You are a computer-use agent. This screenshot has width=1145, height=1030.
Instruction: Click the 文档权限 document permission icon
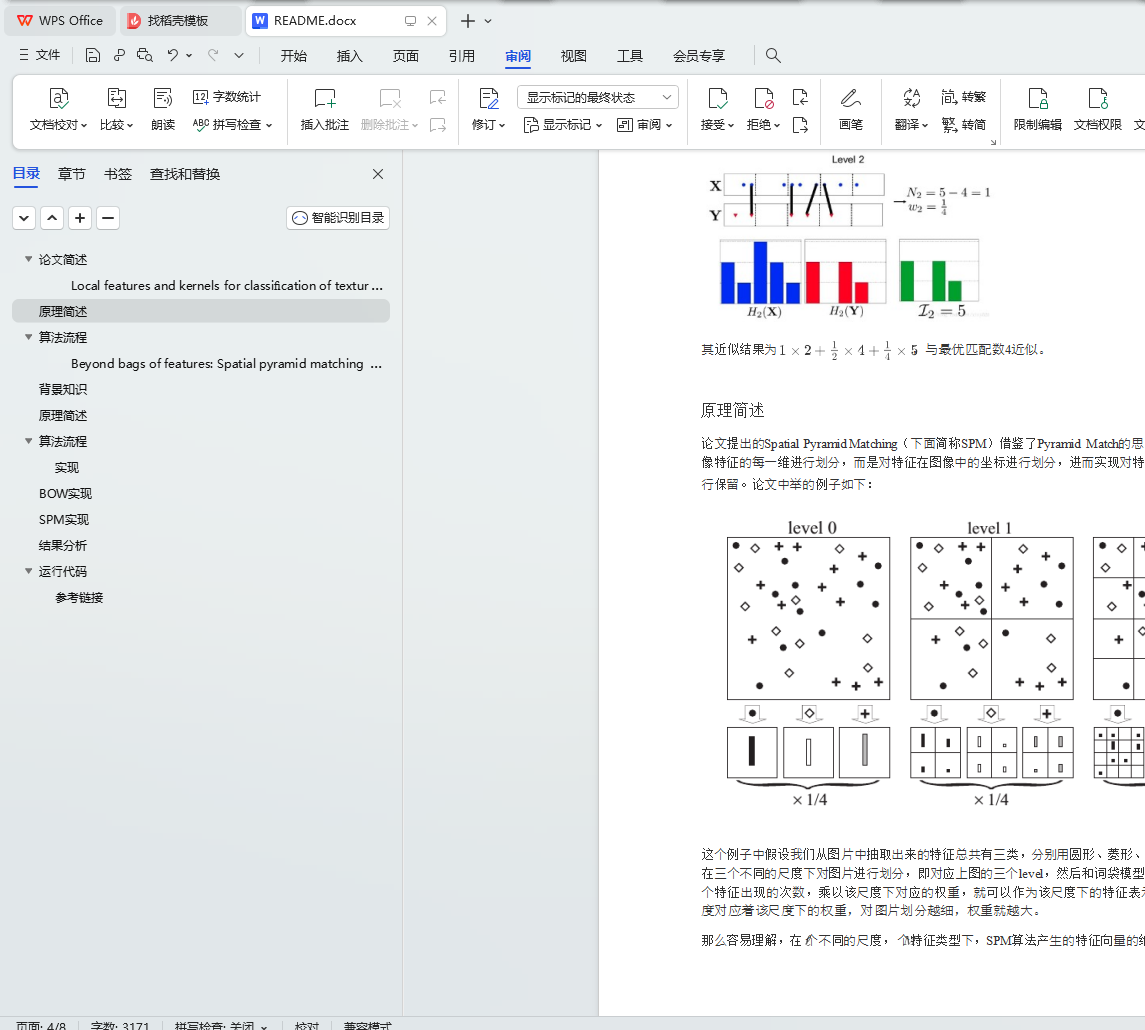pos(1097,98)
